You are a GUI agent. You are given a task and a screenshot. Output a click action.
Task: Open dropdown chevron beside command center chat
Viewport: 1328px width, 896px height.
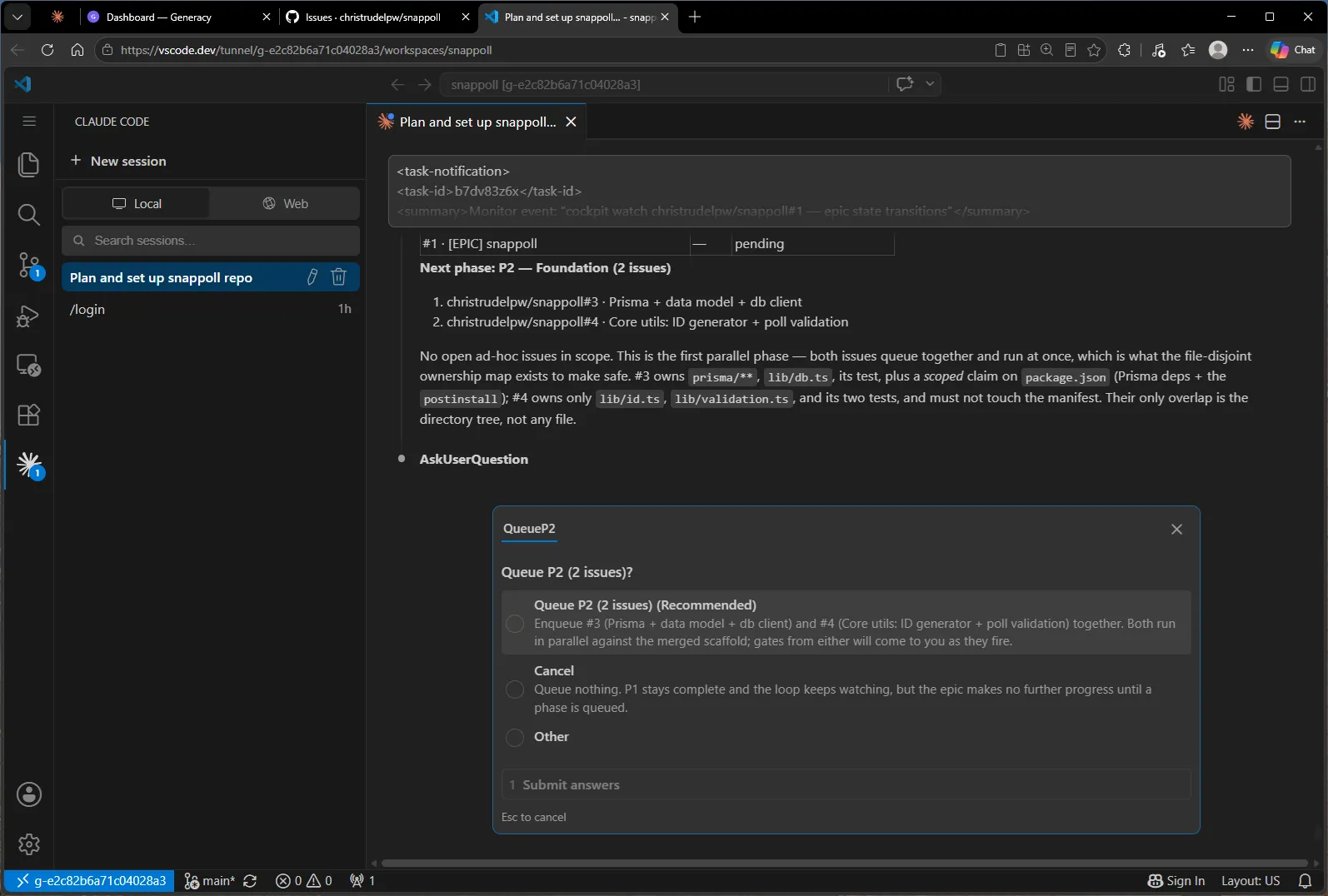(930, 83)
